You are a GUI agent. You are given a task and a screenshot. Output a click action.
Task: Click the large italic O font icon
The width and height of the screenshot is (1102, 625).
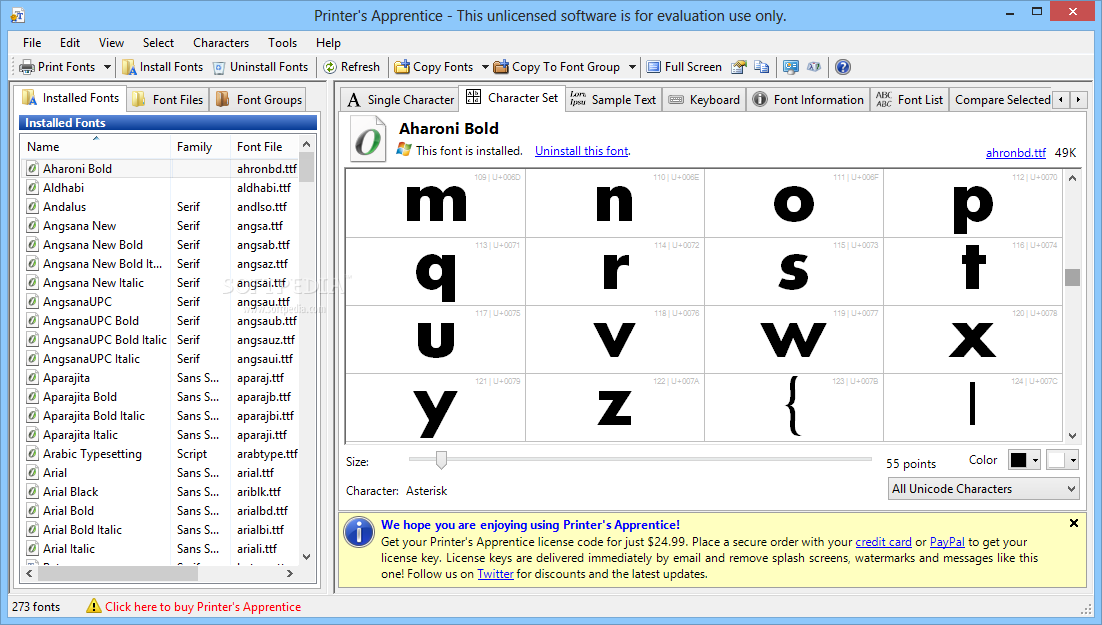click(x=368, y=139)
